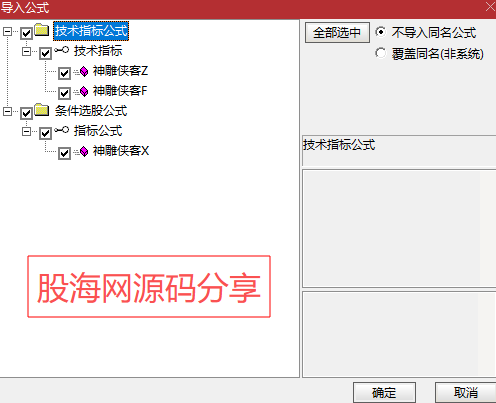Collapse the 指标公式 subgroup node
Image resolution: width=496 pixels, height=403 pixels.
coord(26,131)
